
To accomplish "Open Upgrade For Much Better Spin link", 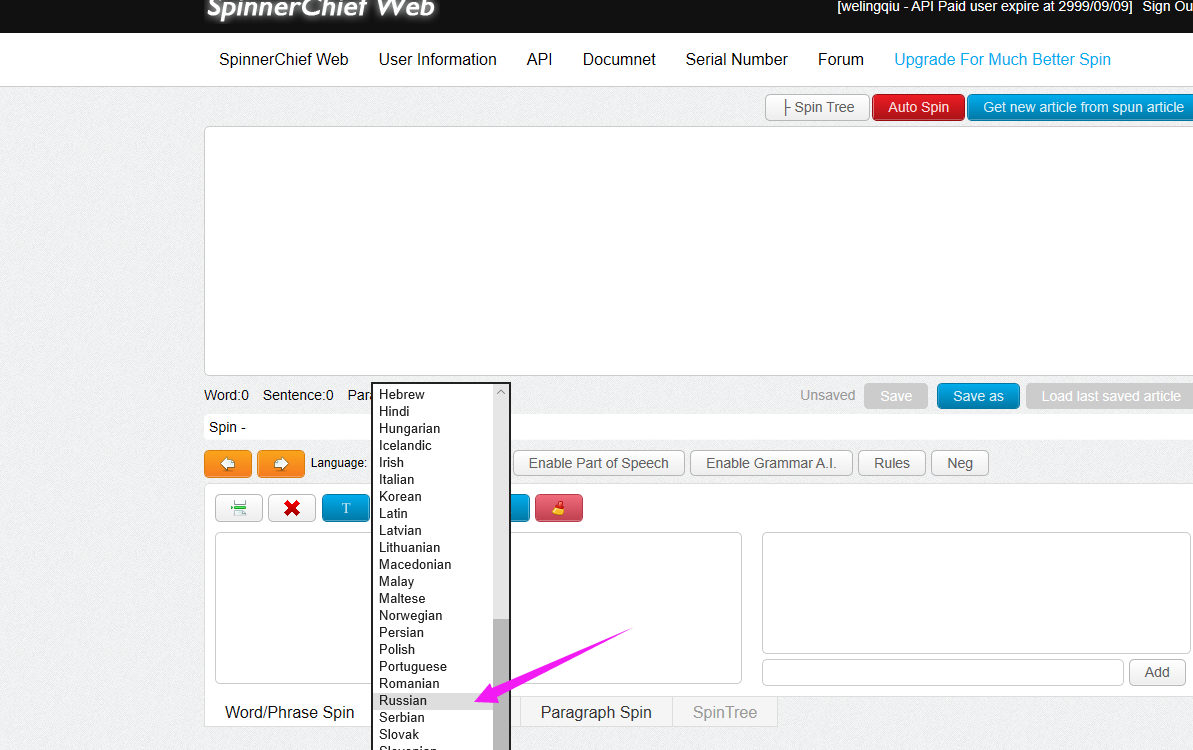I will pyautogui.click(x=1002, y=59).
